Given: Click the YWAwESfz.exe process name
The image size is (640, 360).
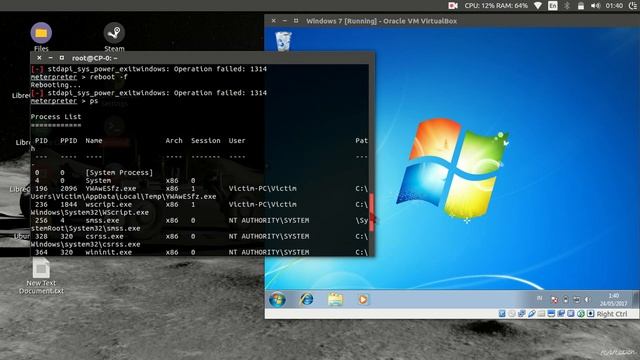Looking at the screenshot, I should pos(111,189).
